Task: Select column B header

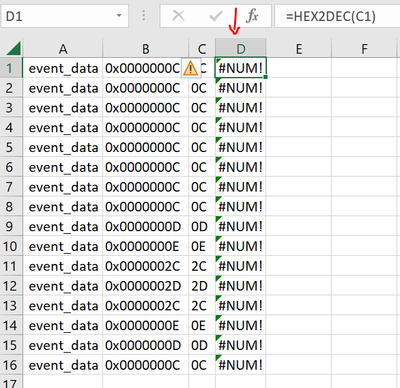Action: [146, 49]
